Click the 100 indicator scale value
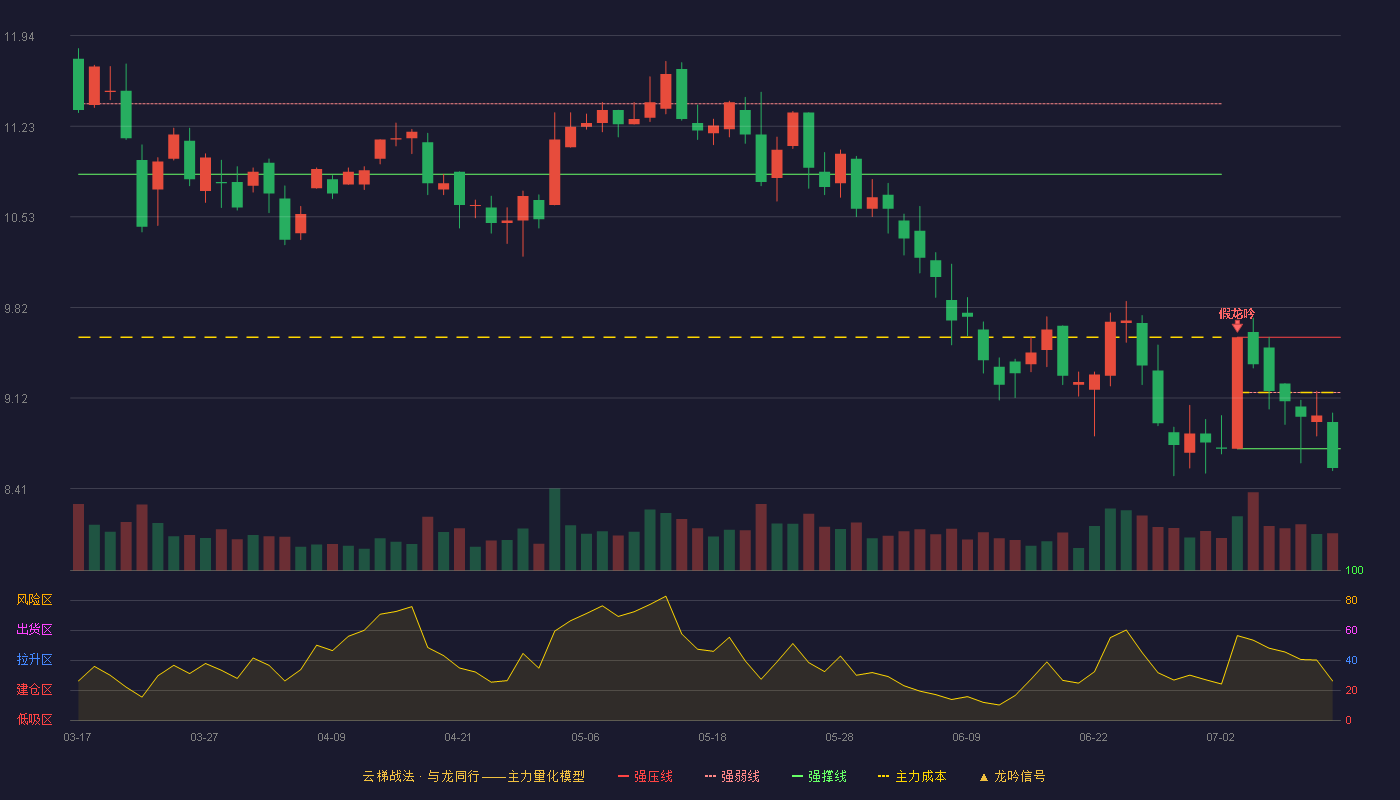Screen dimensions: 1400x800 pos(1354,571)
